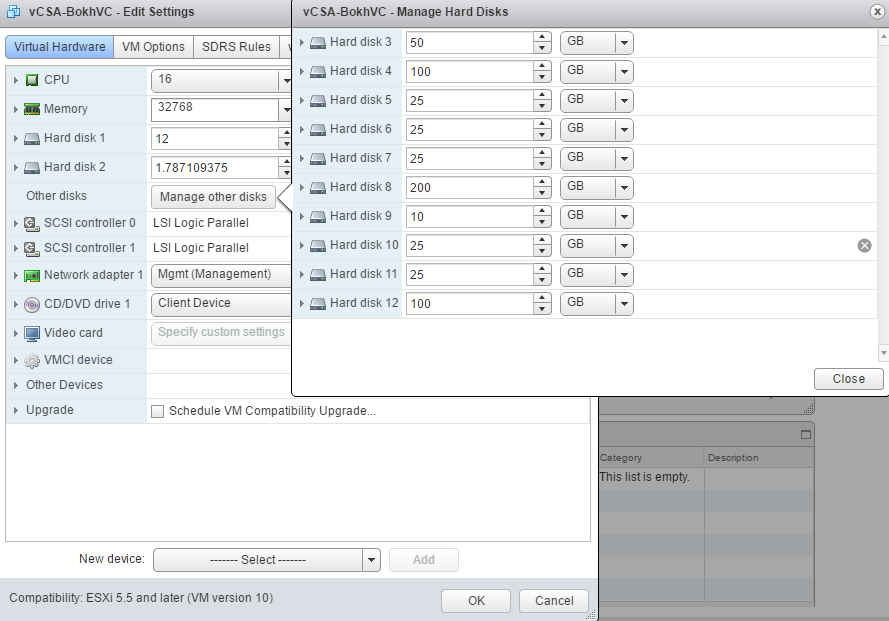
Task: Open the New device Select dropdown
Action: pyautogui.click(x=371, y=560)
